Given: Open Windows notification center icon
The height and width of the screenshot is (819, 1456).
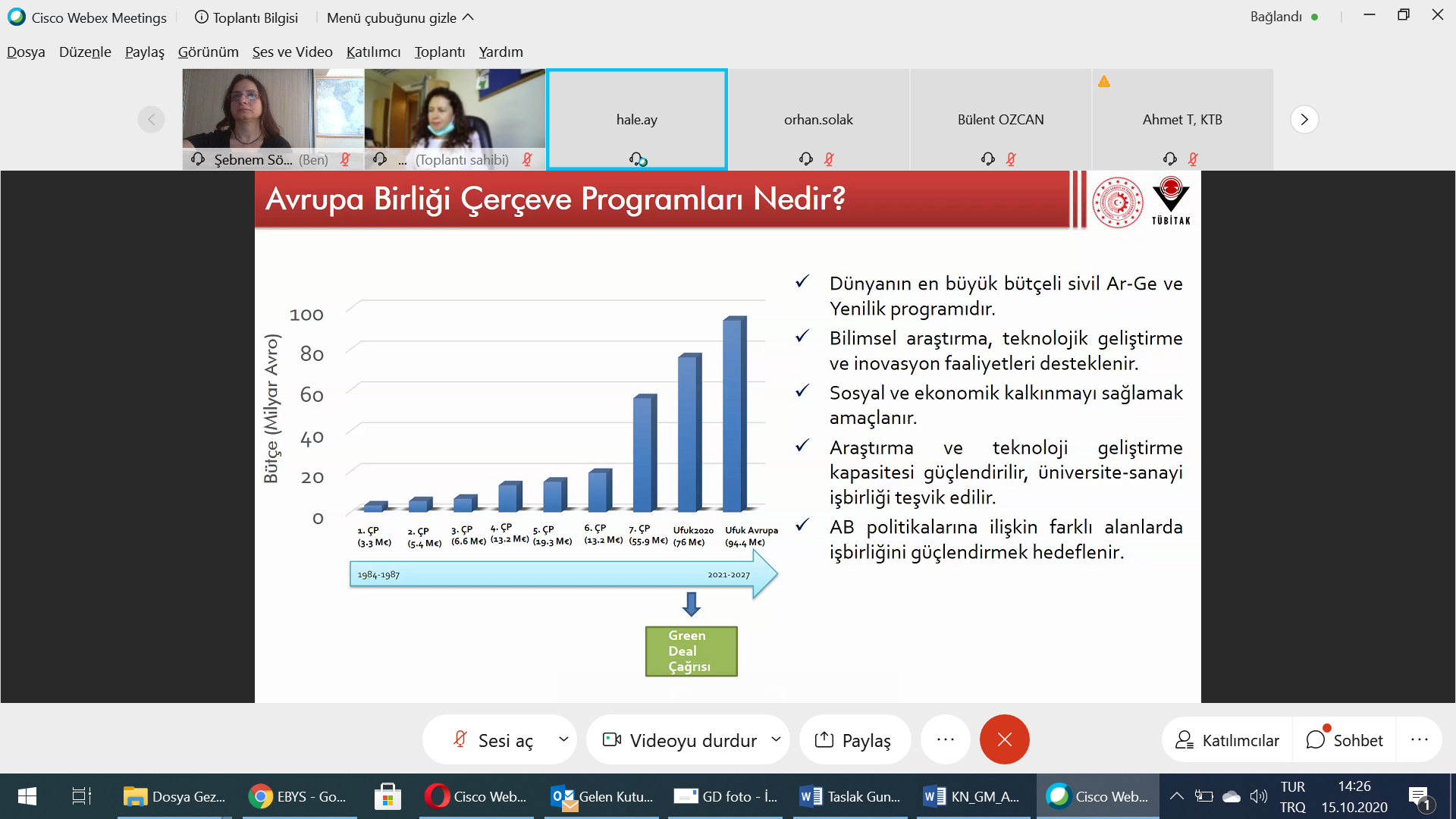Looking at the screenshot, I should 1419,796.
